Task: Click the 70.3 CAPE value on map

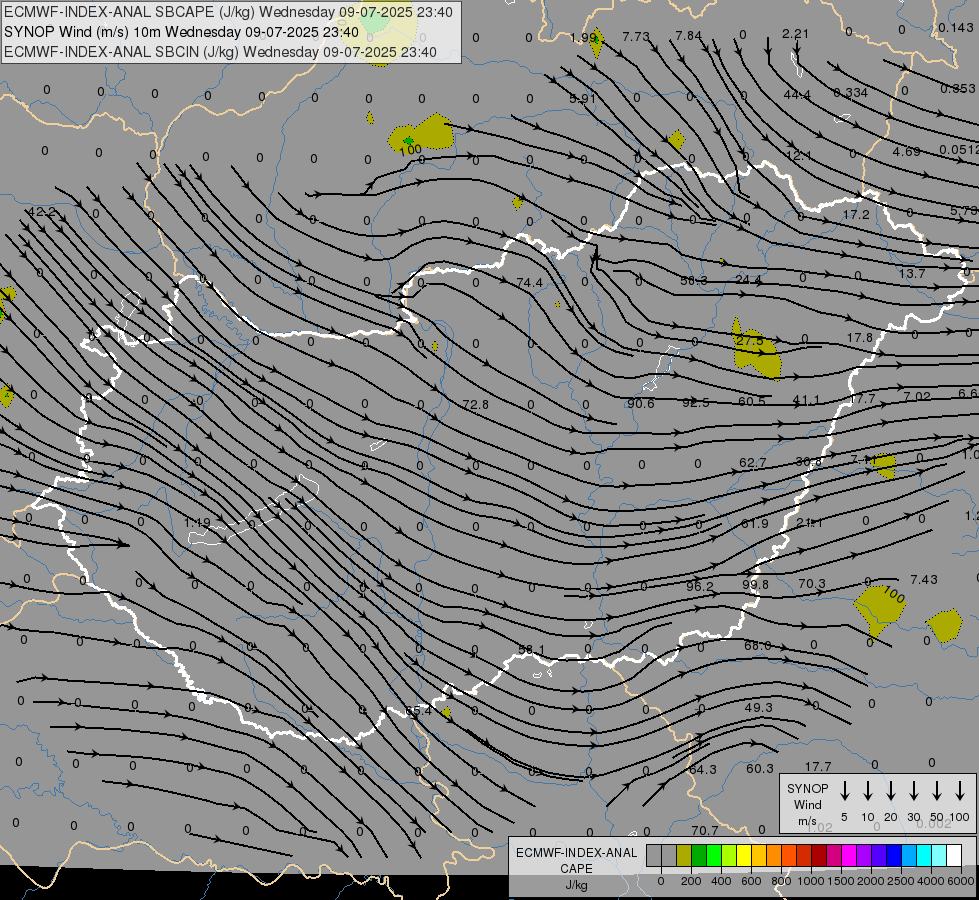Action: pyautogui.click(x=812, y=583)
